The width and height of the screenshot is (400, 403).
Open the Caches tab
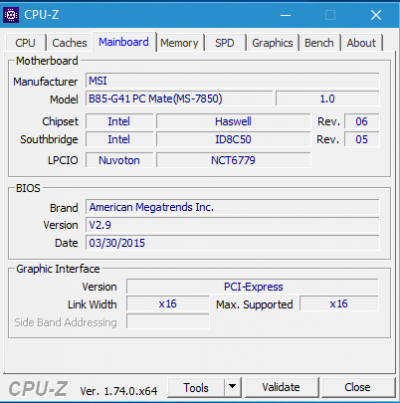pyautogui.click(x=69, y=43)
